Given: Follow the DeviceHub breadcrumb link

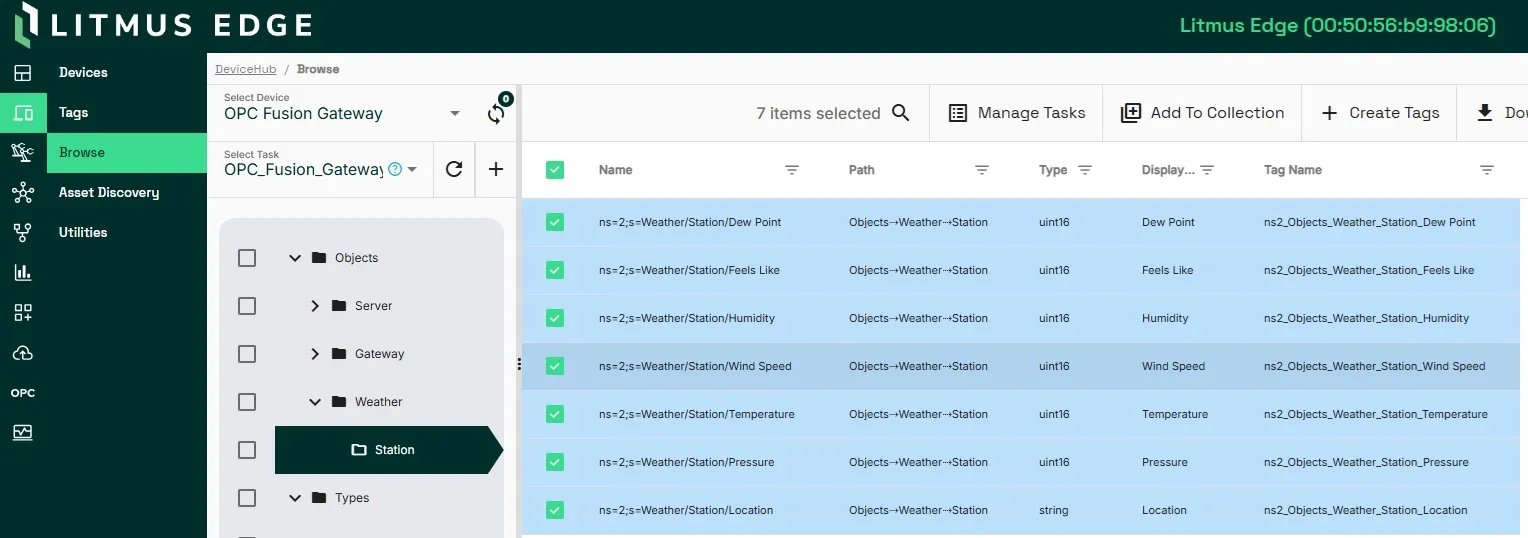Looking at the screenshot, I should point(244,69).
